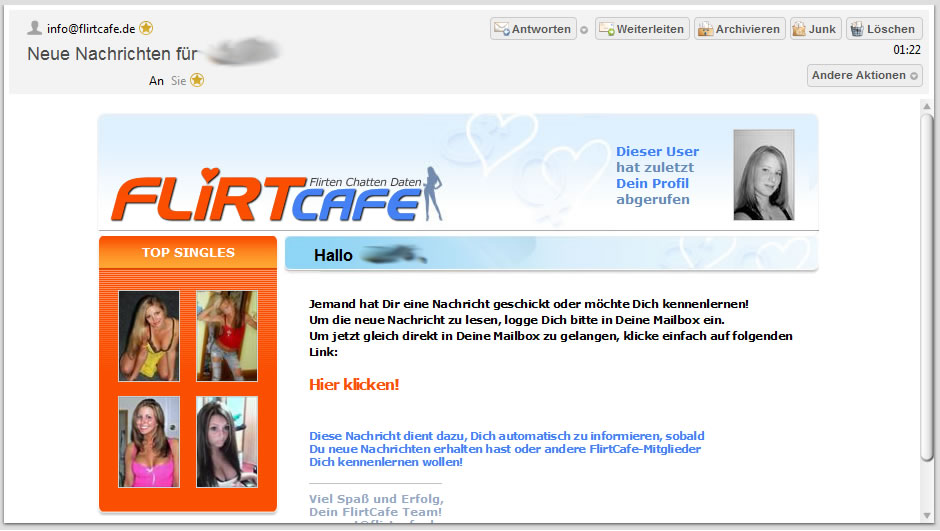
Task: Click the recipient label 'Sie'
Action: click(178, 81)
